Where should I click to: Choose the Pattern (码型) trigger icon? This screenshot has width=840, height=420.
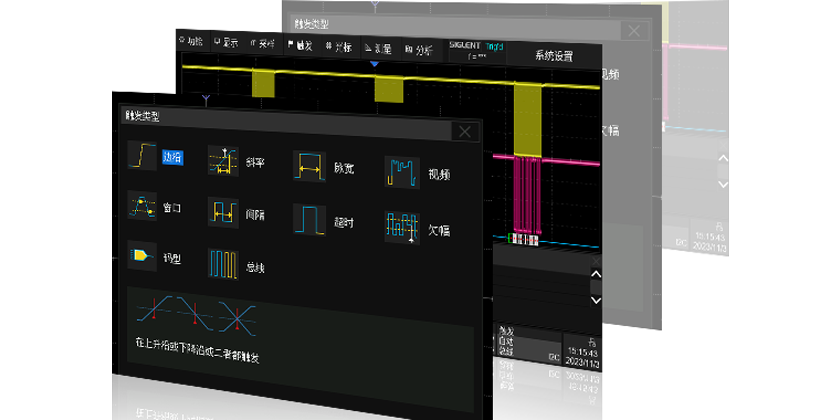tap(142, 257)
